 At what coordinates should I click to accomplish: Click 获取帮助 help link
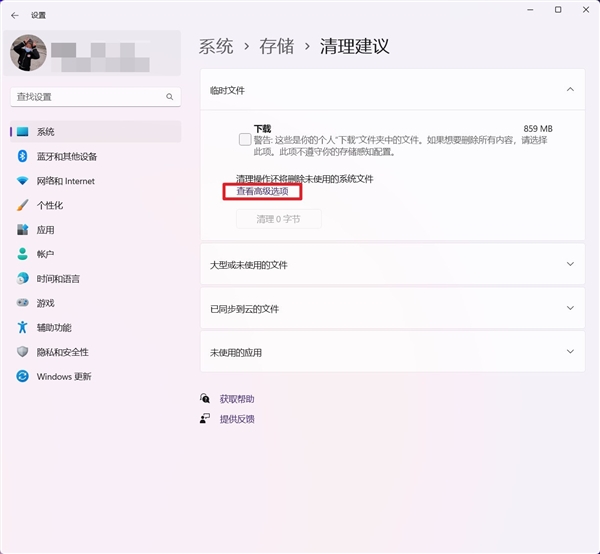click(x=237, y=398)
